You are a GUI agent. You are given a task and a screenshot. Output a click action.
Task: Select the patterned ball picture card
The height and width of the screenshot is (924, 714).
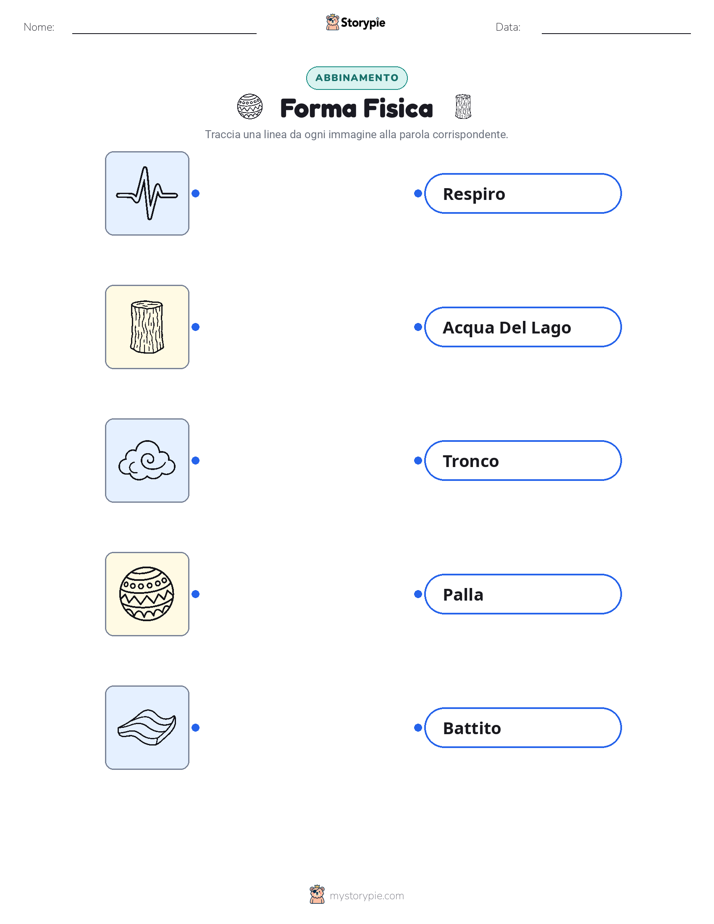[147, 594]
